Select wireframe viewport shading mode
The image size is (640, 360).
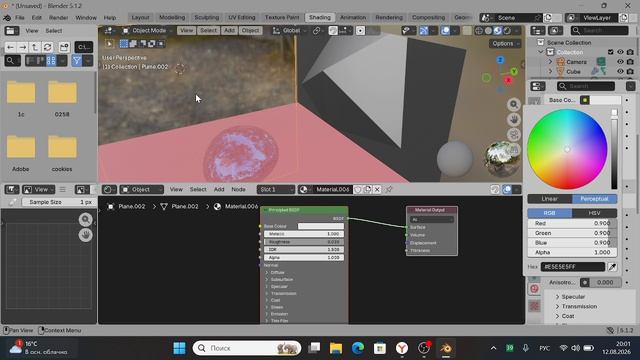click(x=479, y=31)
